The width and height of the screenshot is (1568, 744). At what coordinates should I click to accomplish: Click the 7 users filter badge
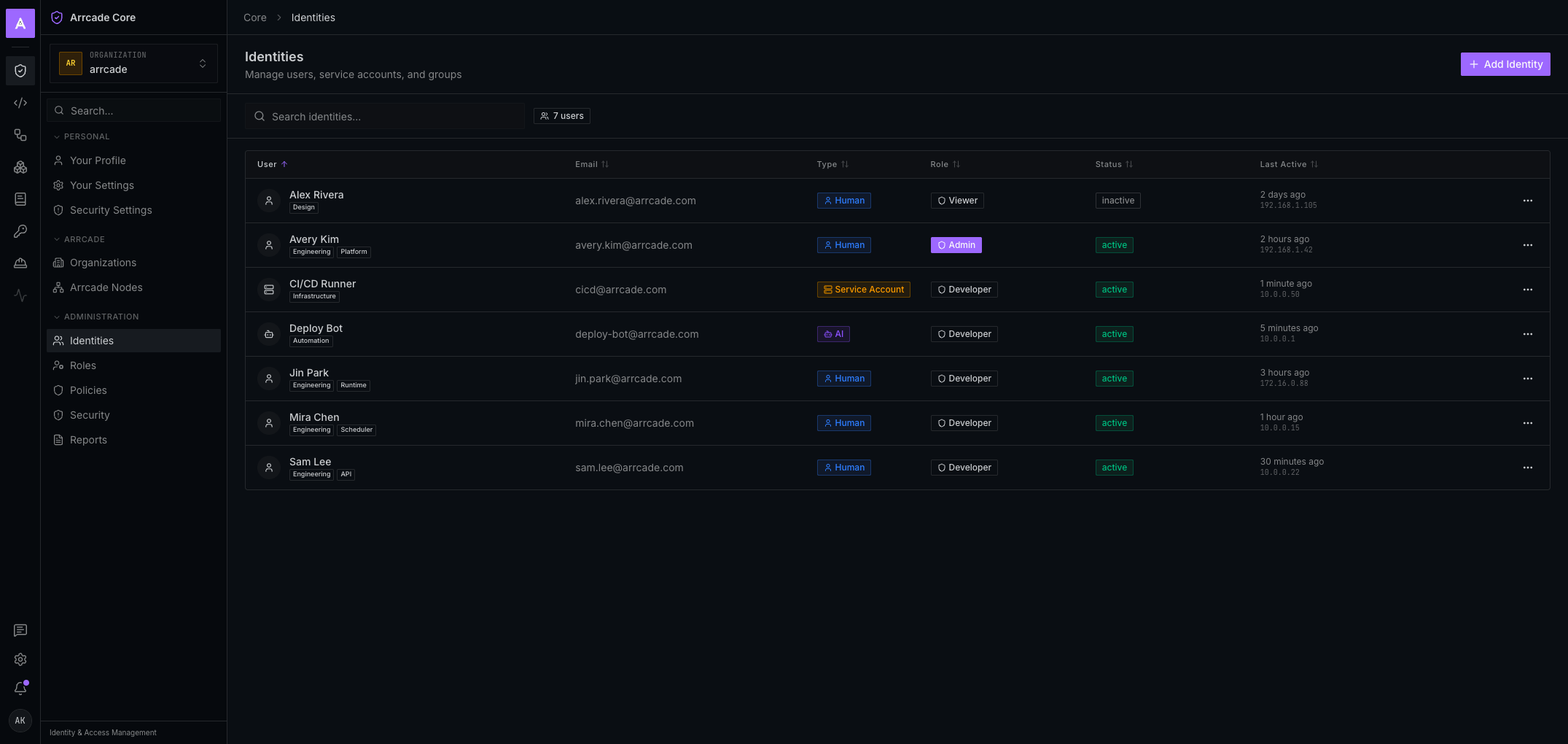[x=562, y=116]
